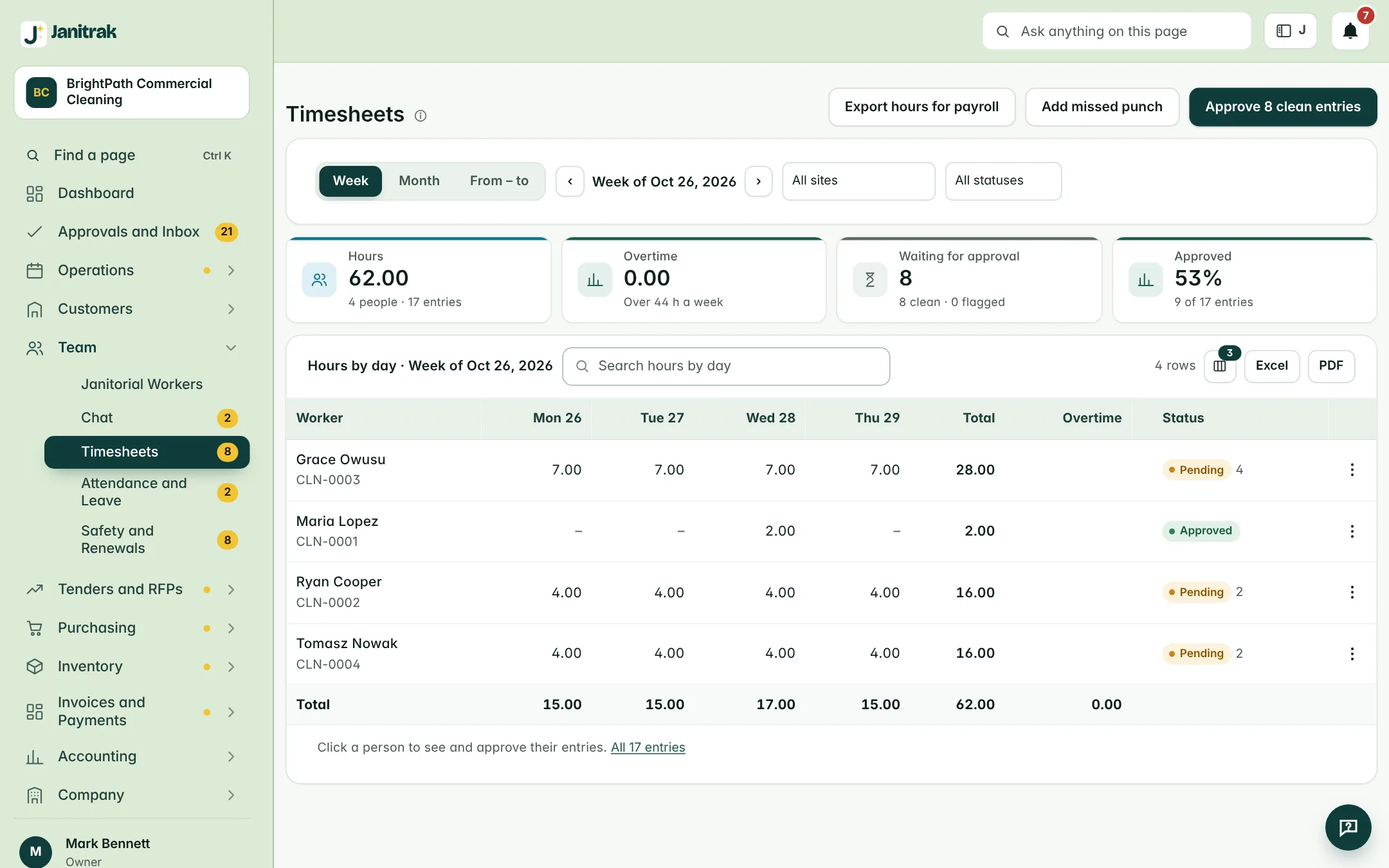Screen dimensions: 1389x868
Task: Open Dashboard from the sidebar
Action: point(132,193)
